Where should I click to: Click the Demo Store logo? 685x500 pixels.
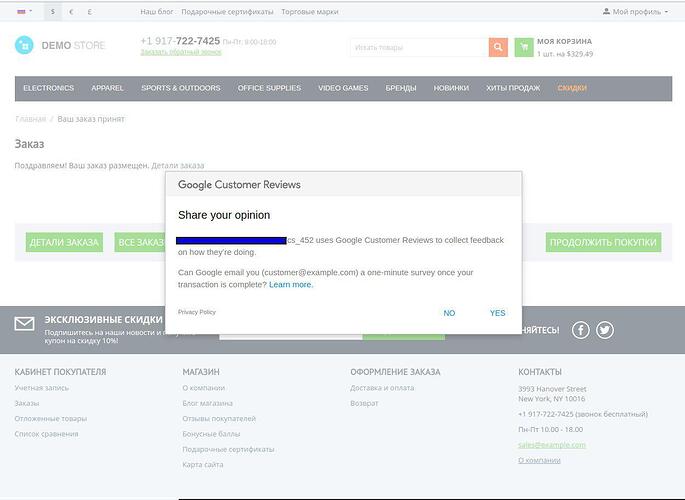click(x=60, y=45)
